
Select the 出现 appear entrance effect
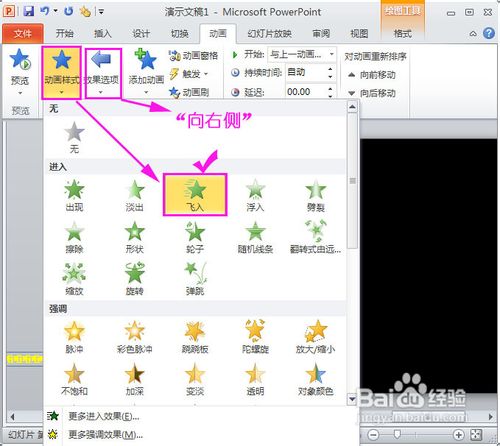click(74, 195)
